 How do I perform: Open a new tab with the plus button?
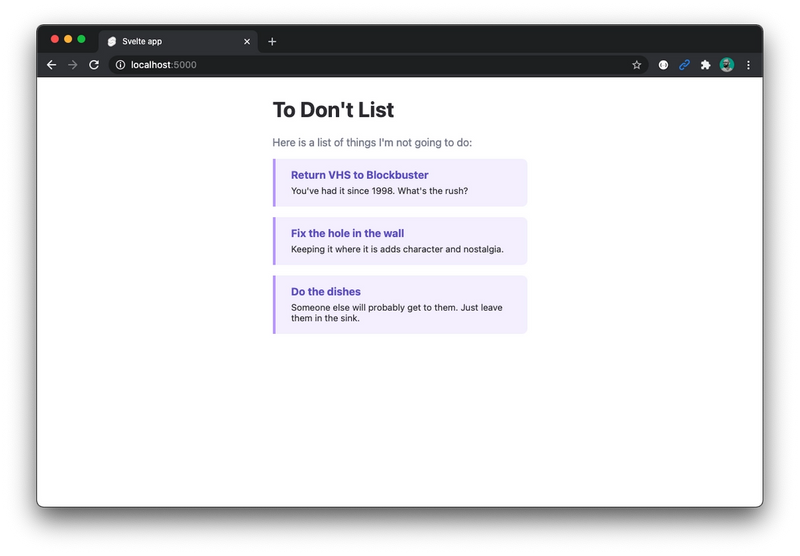tap(272, 41)
